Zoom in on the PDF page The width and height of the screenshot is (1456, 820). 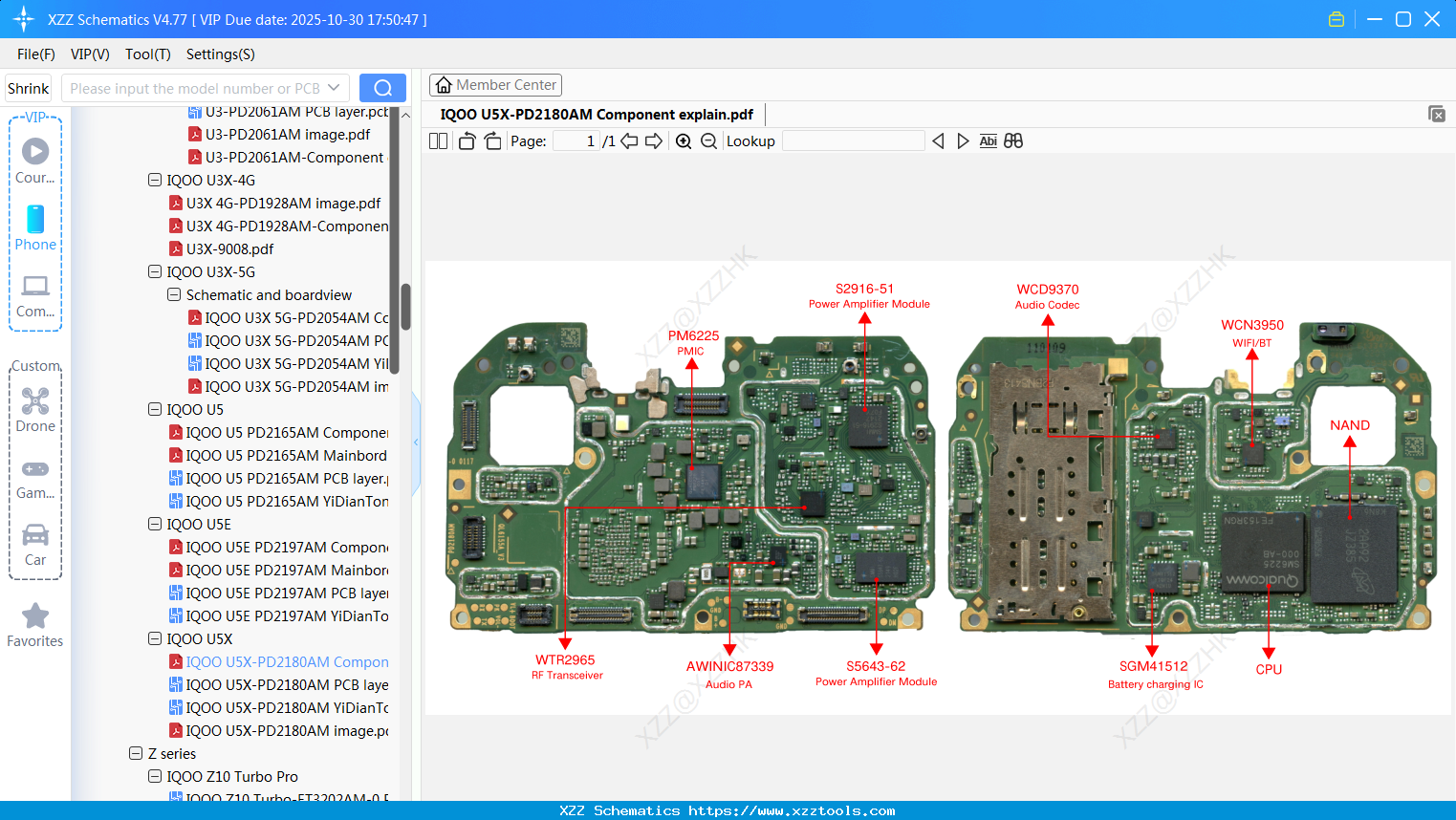pyautogui.click(x=683, y=140)
